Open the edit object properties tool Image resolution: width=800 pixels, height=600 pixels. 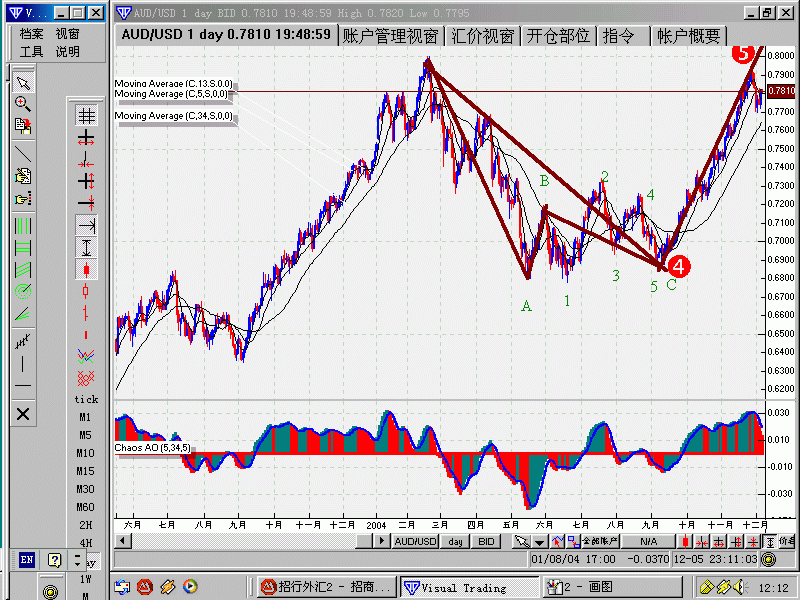23,176
